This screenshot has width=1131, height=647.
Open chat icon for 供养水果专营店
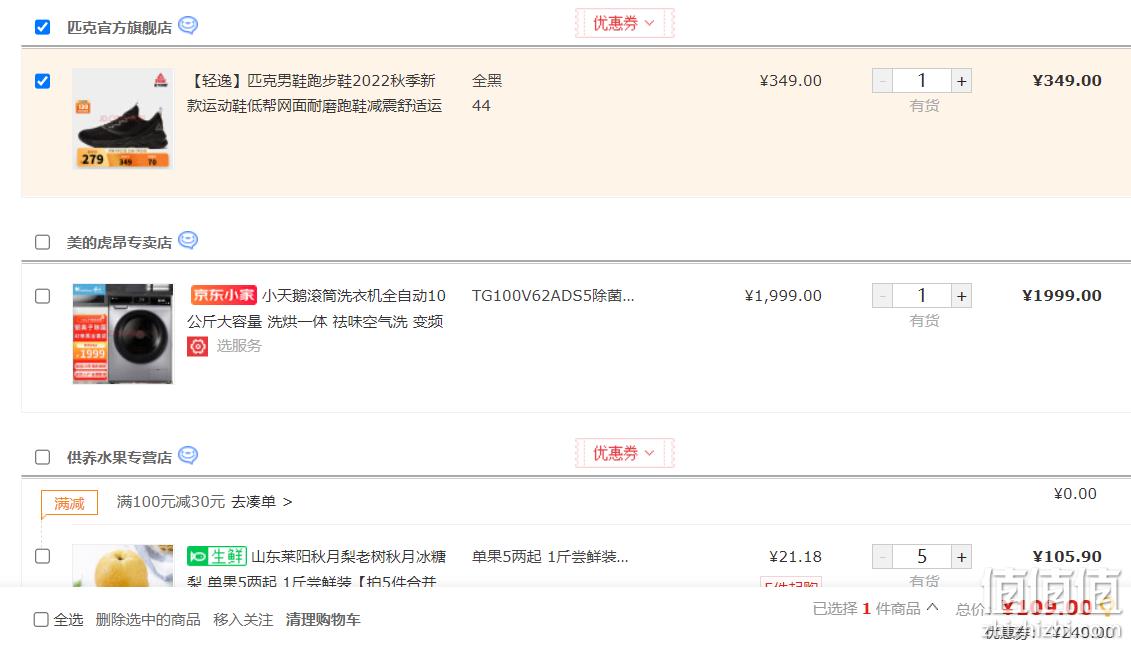pos(188,455)
